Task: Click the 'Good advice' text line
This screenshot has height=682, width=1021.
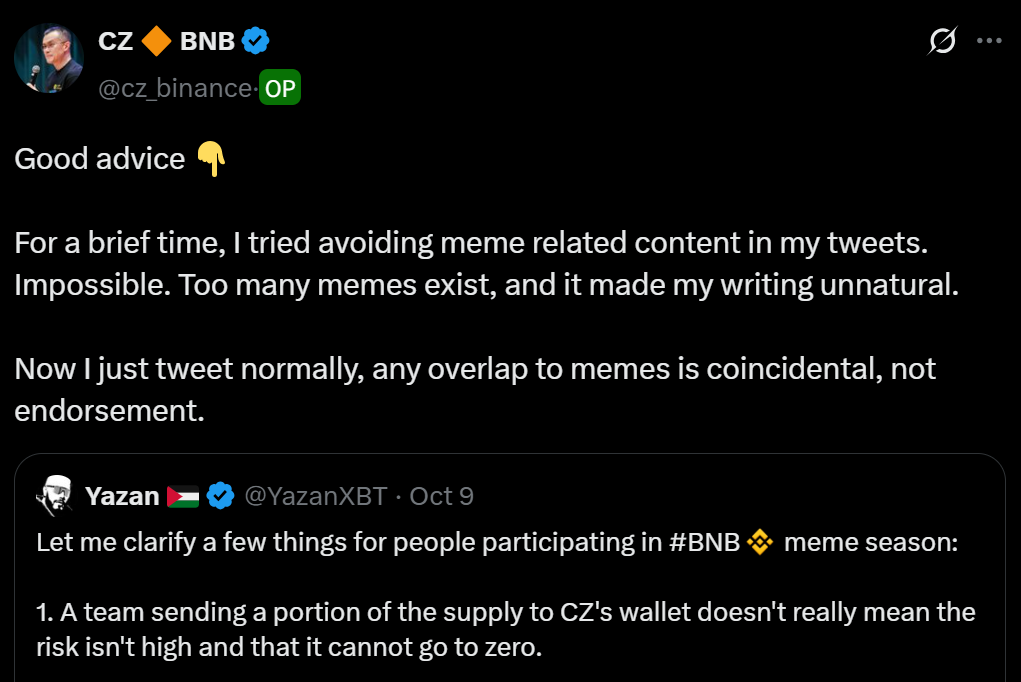Action: click(100, 159)
